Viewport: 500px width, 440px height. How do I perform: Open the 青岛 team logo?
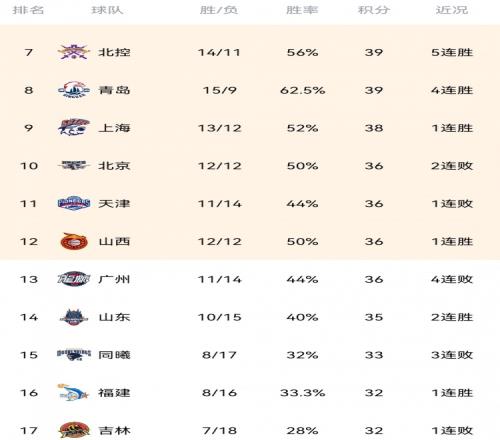pyautogui.click(x=74, y=90)
